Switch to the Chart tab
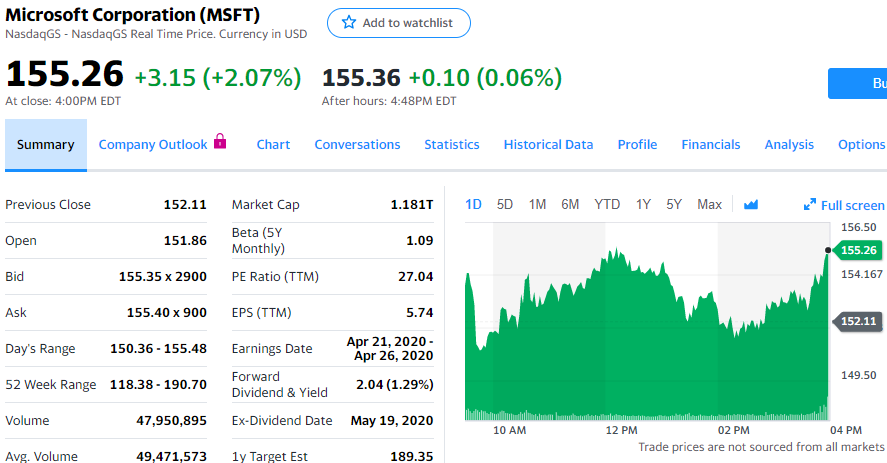The image size is (887, 463). [273, 145]
